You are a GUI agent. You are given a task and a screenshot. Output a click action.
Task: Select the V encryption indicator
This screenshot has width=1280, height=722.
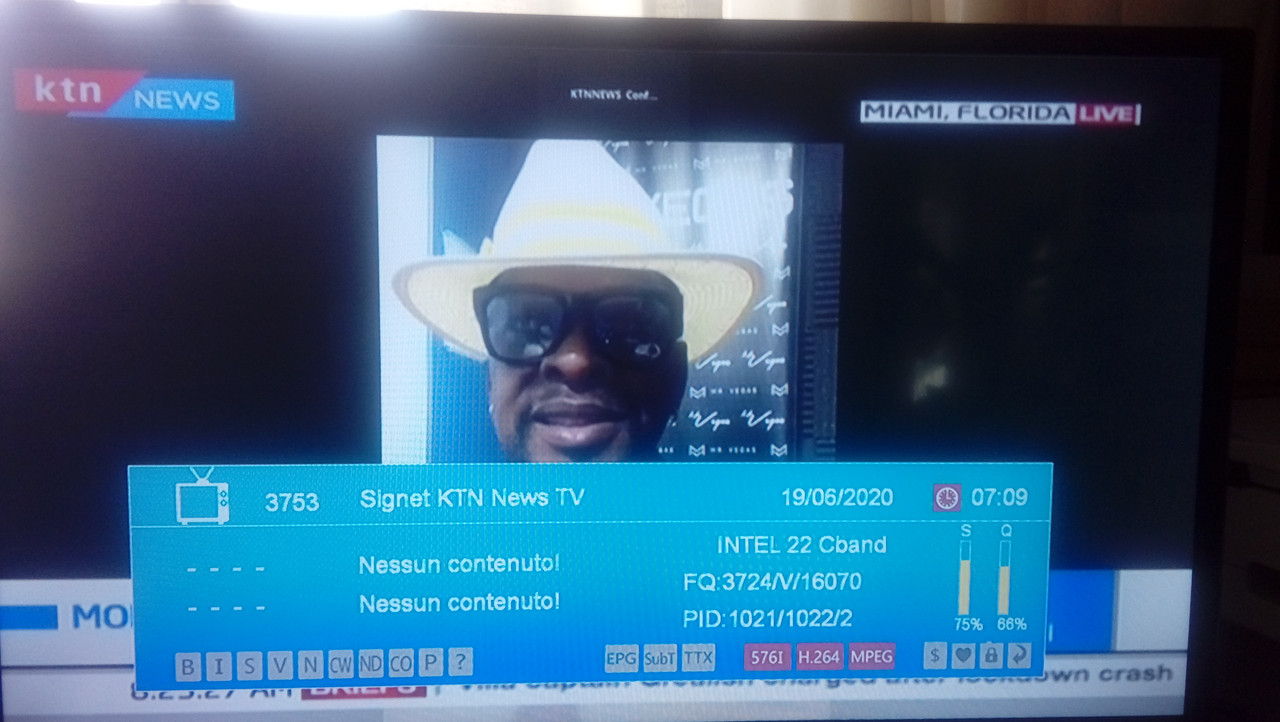(280, 664)
